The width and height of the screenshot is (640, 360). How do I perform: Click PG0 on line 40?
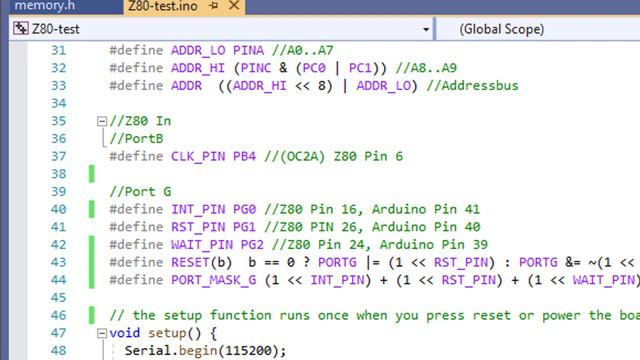[x=244, y=209]
